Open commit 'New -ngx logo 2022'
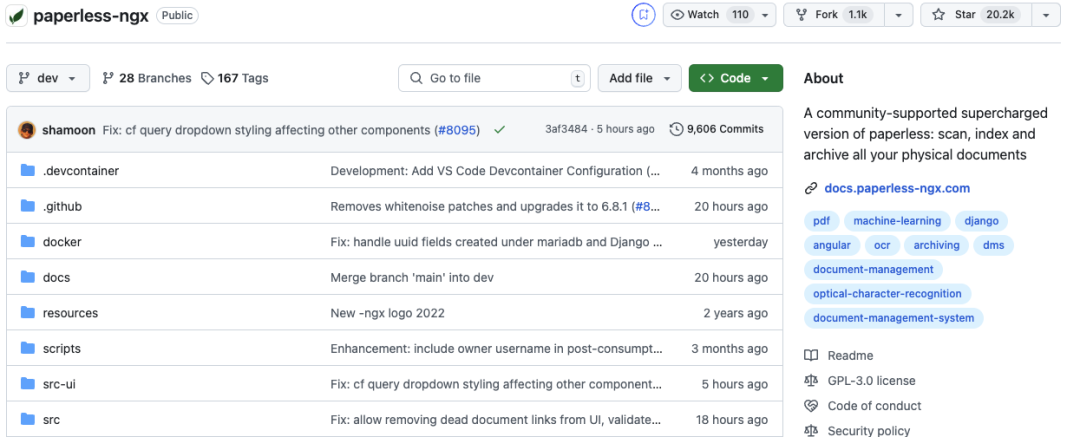Viewport: 1080px width, 437px height. pos(388,313)
